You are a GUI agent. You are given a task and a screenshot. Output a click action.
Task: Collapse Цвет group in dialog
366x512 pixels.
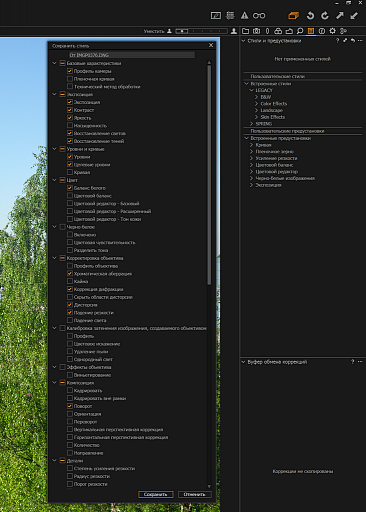pyautogui.click(x=55, y=180)
